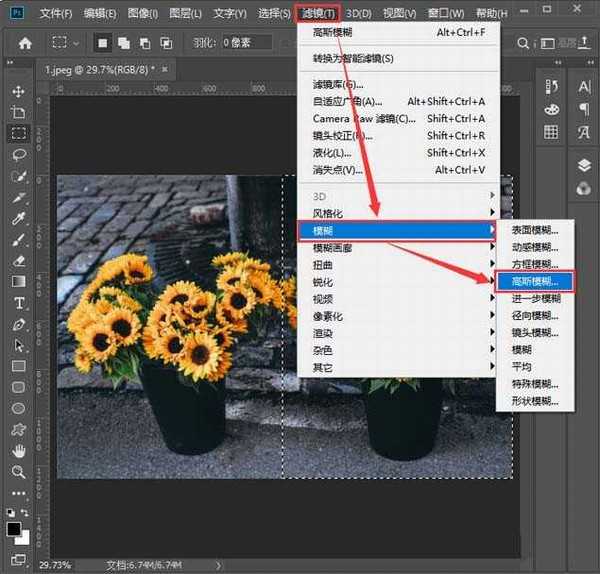Select the Eyedropper tool
This screenshot has width=600, height=574.
coord(18,218)
